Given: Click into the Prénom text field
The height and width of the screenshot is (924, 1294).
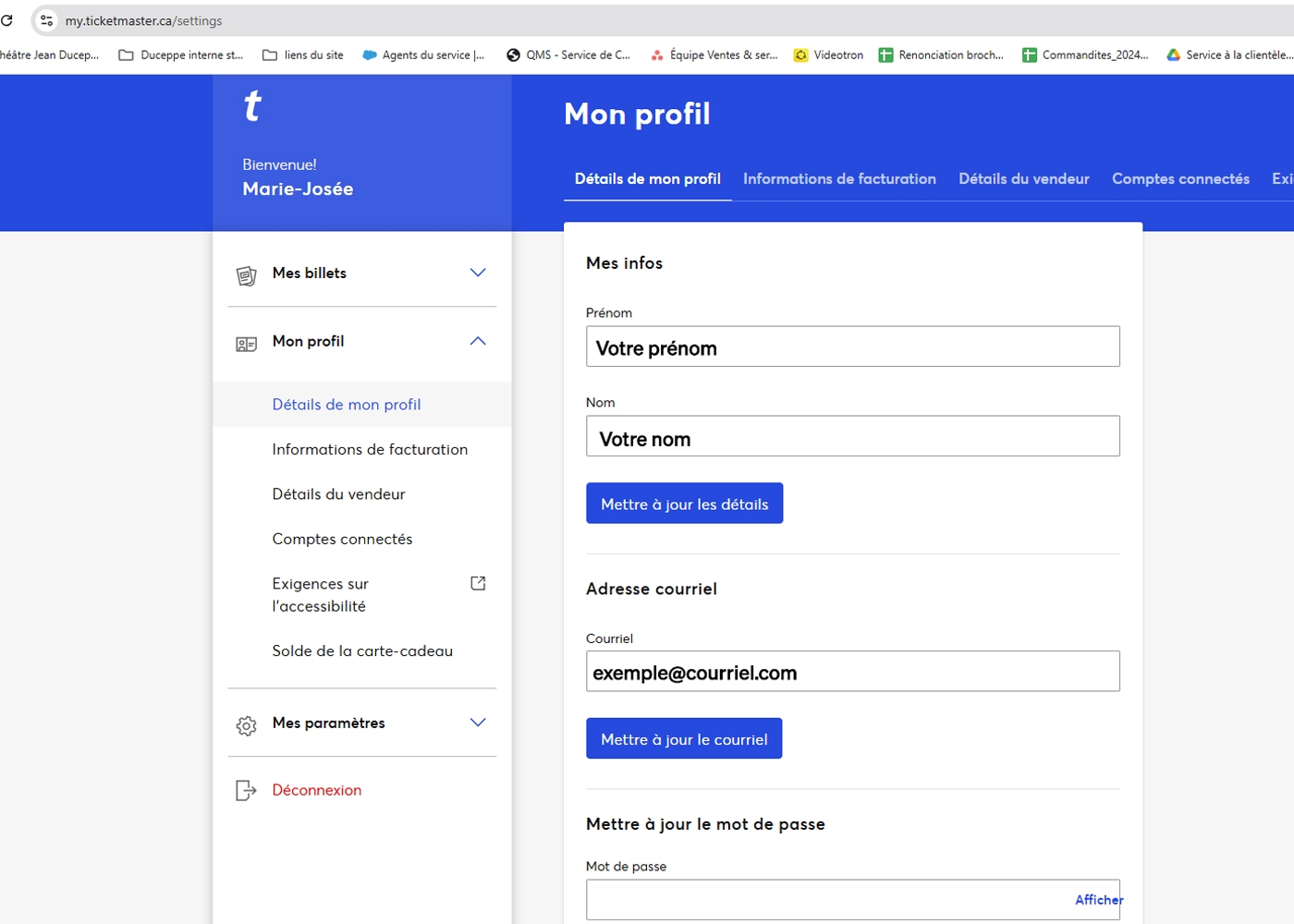Looking at the screenshot, I should pos(852,346).
